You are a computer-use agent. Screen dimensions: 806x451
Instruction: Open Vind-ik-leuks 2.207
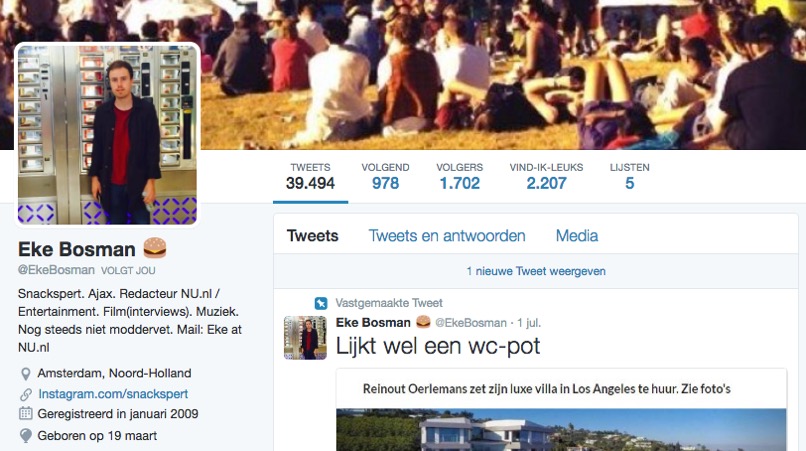point(546,176)
